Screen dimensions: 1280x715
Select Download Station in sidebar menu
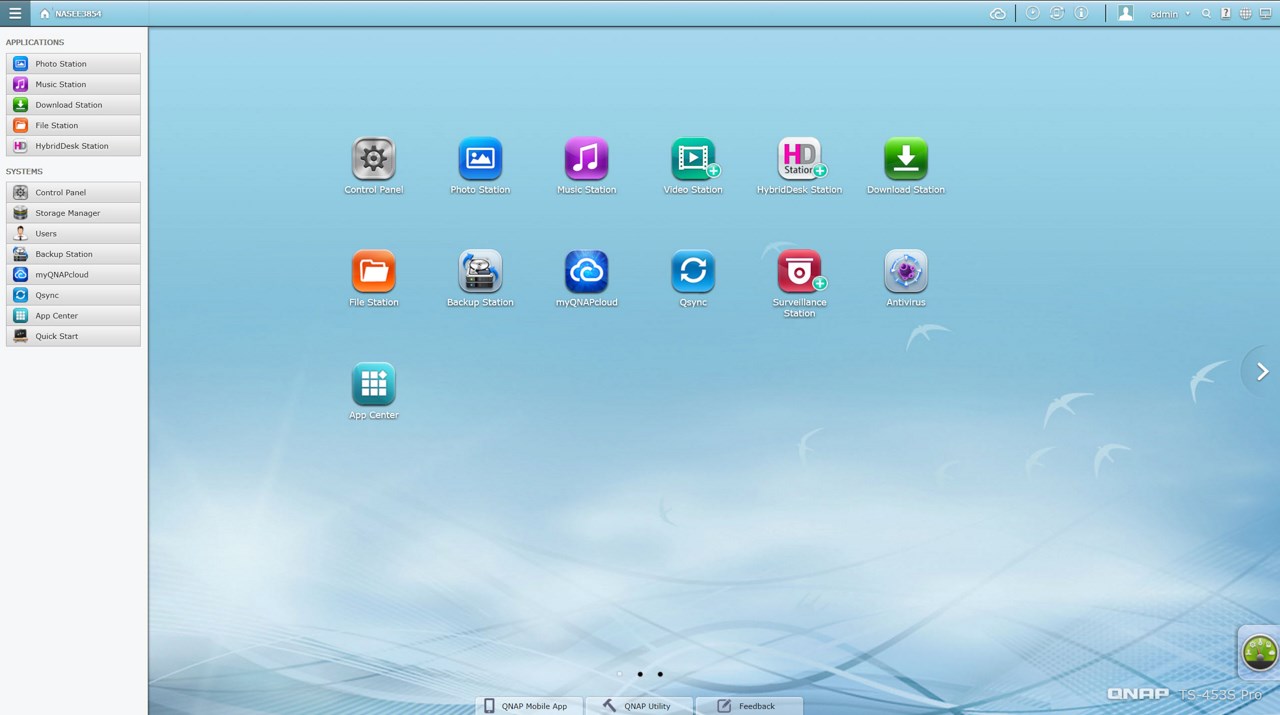[73, 105]
